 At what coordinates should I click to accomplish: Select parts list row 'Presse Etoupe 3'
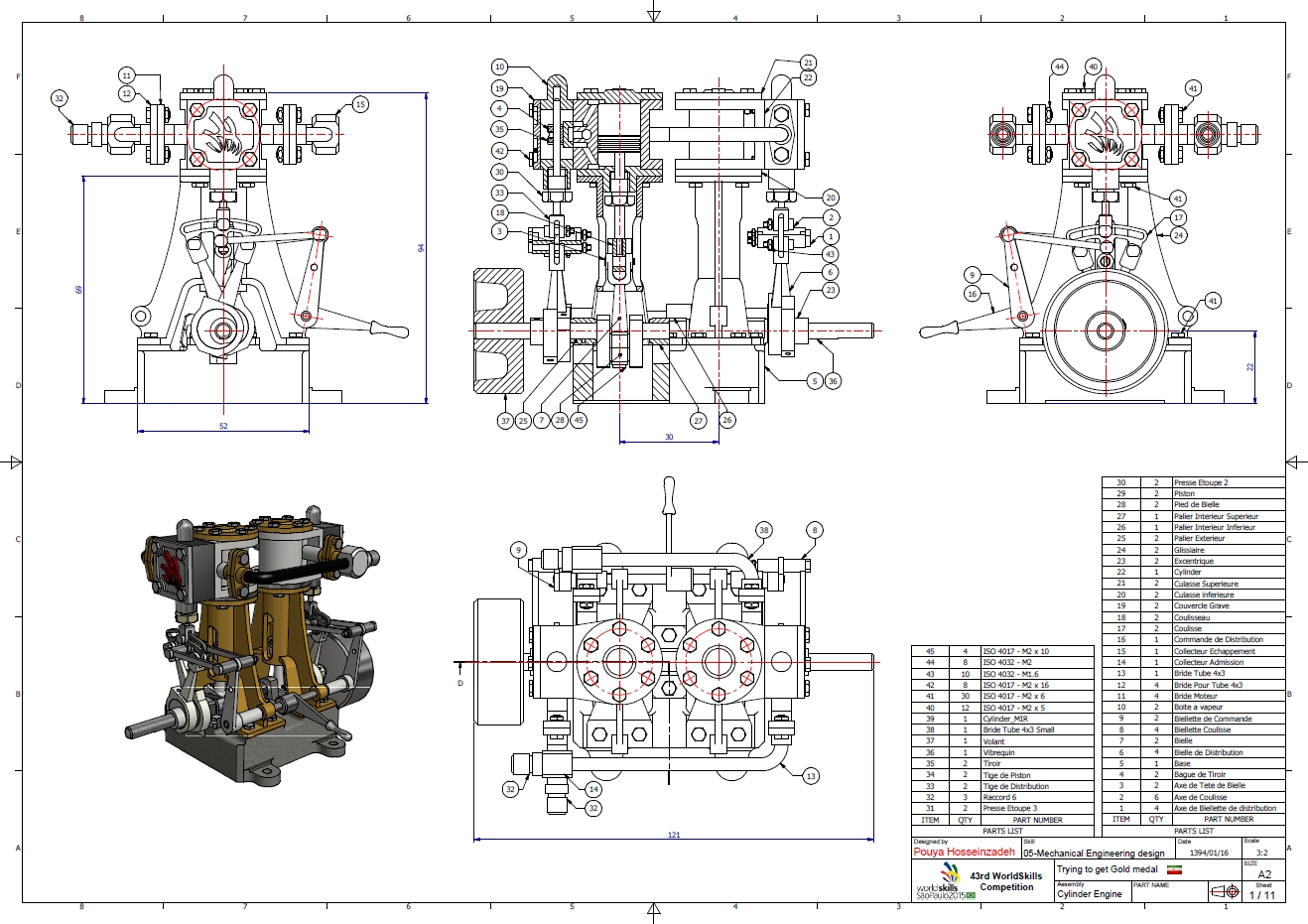(x=1002, y=808)
